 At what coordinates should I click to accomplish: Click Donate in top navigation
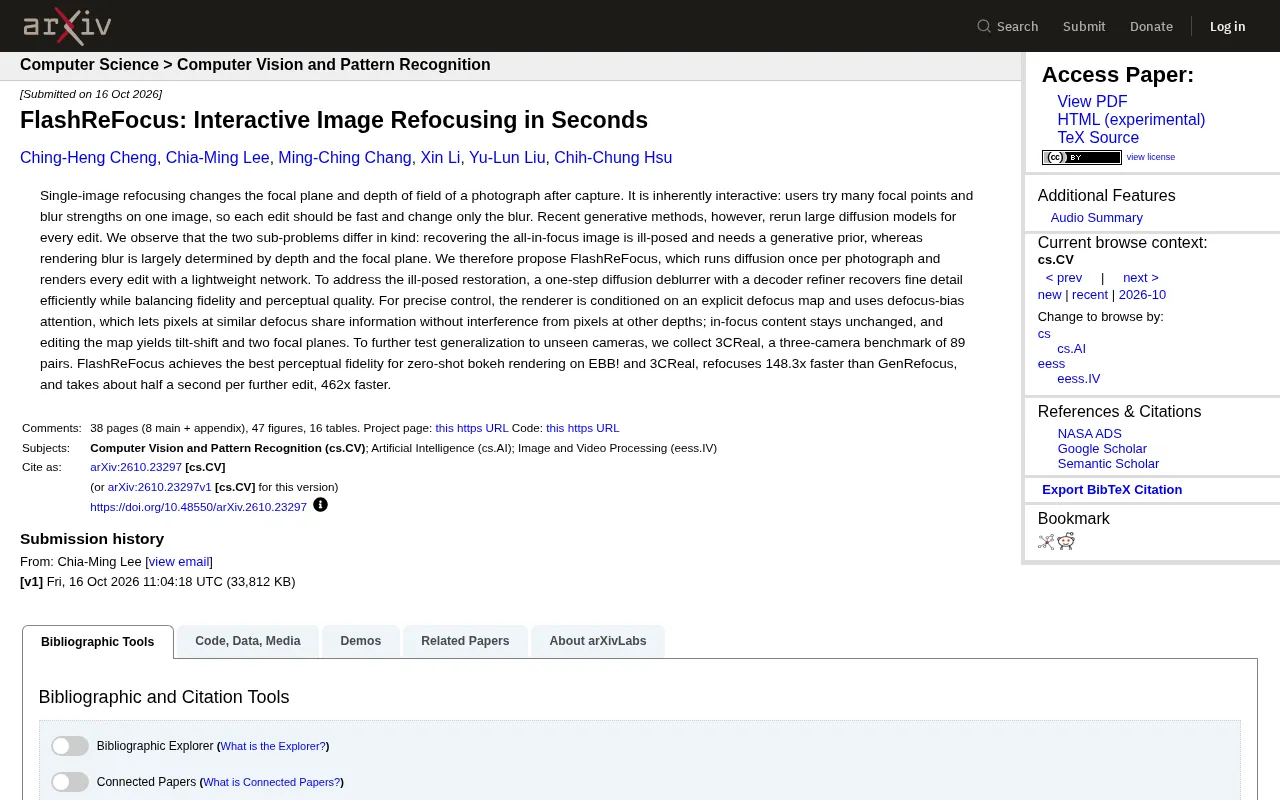(x=1151, y=26)
